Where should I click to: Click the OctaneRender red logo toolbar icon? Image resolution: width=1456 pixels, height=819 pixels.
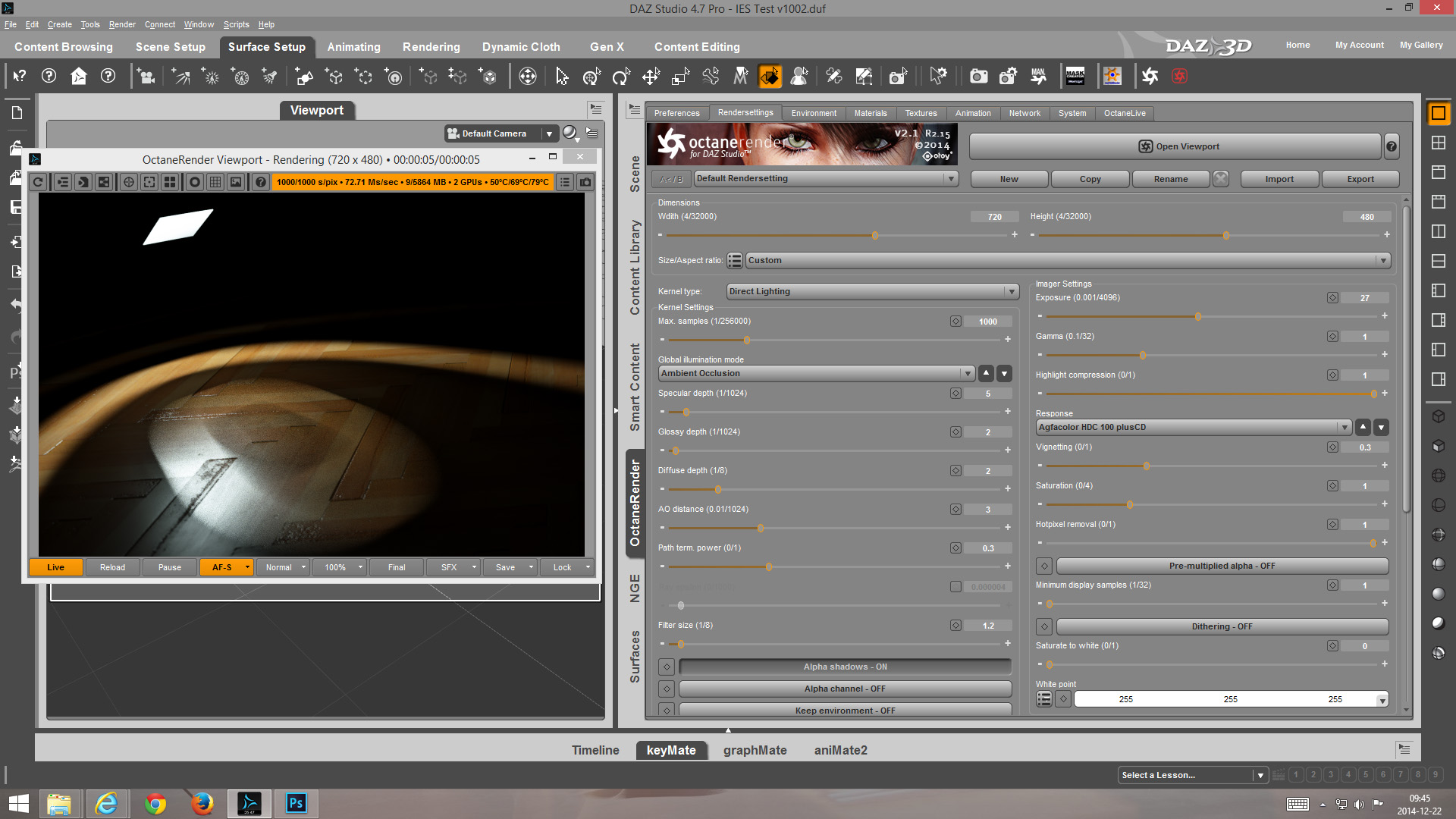click(1179, 76)
